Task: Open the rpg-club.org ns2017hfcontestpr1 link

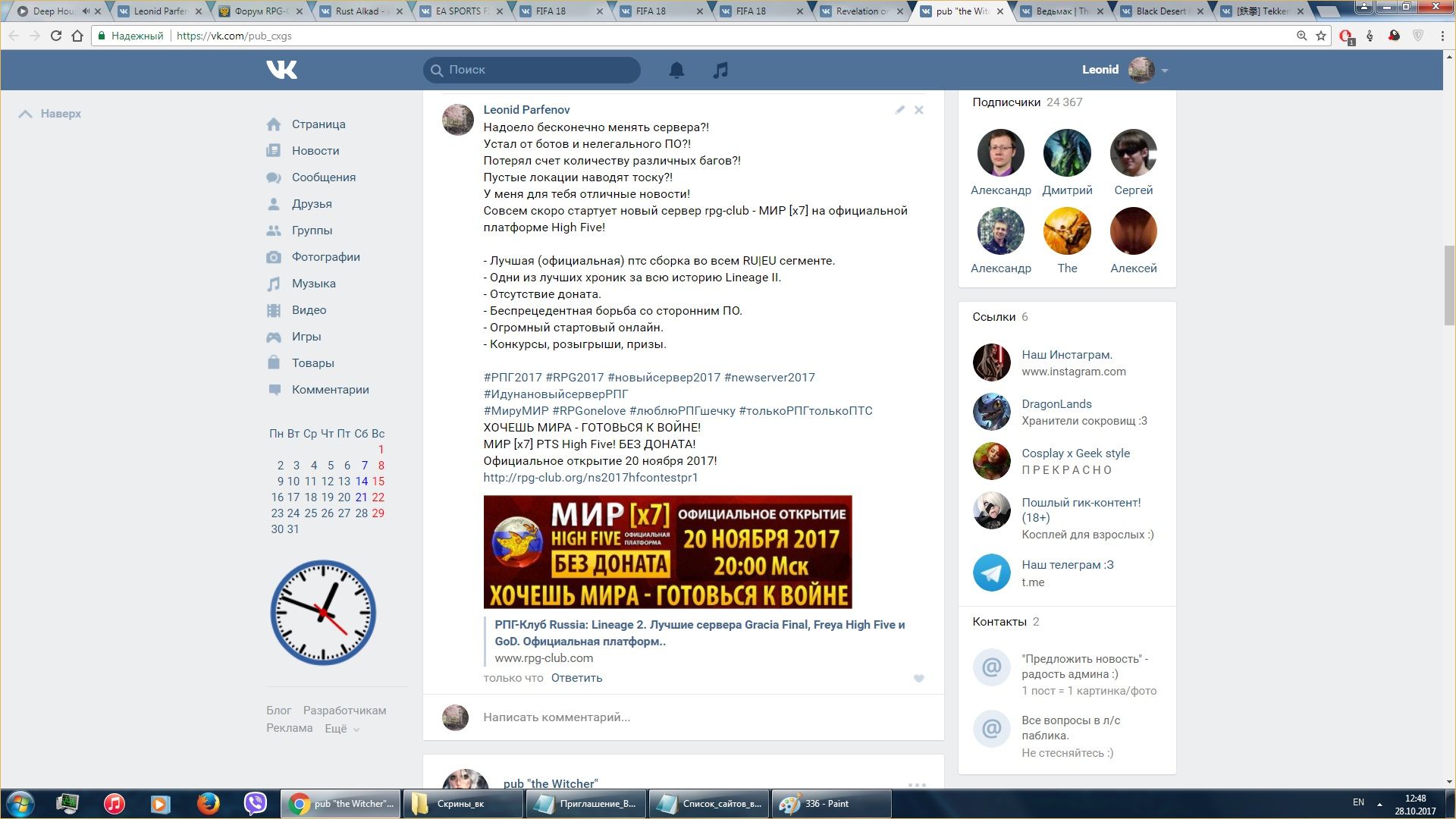Action: coord(590,478)
